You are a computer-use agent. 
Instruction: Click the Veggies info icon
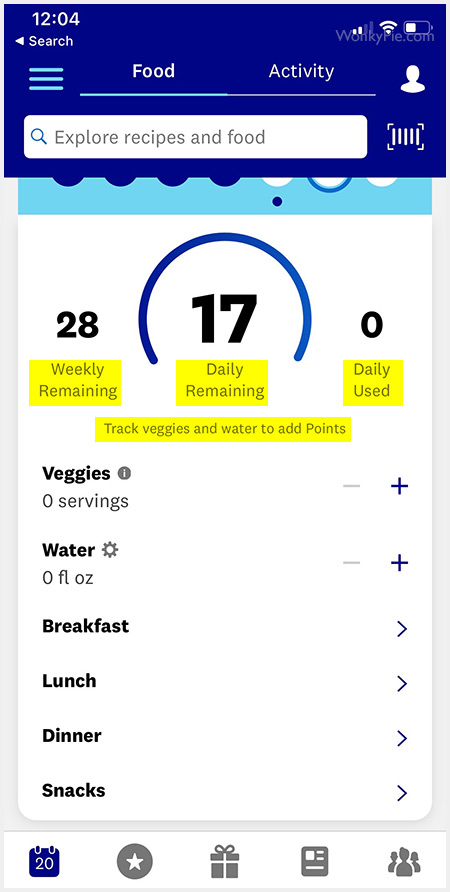coord(124,473)
